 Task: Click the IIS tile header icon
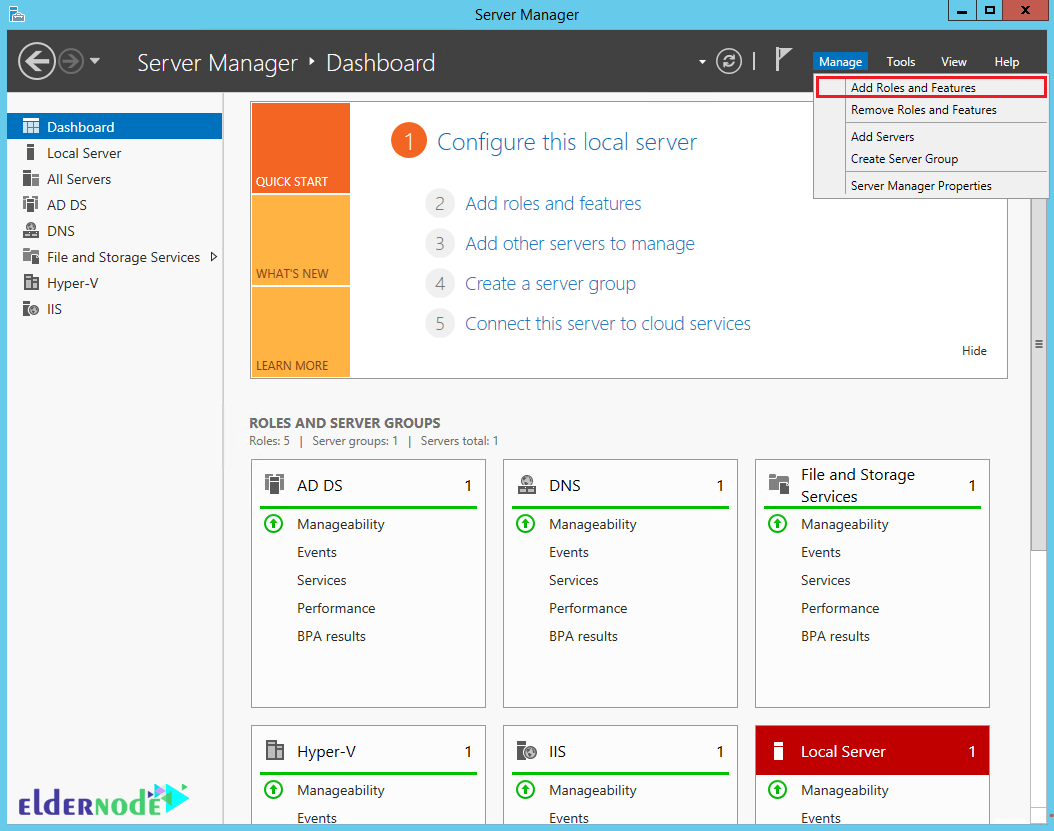pos(527,750)
